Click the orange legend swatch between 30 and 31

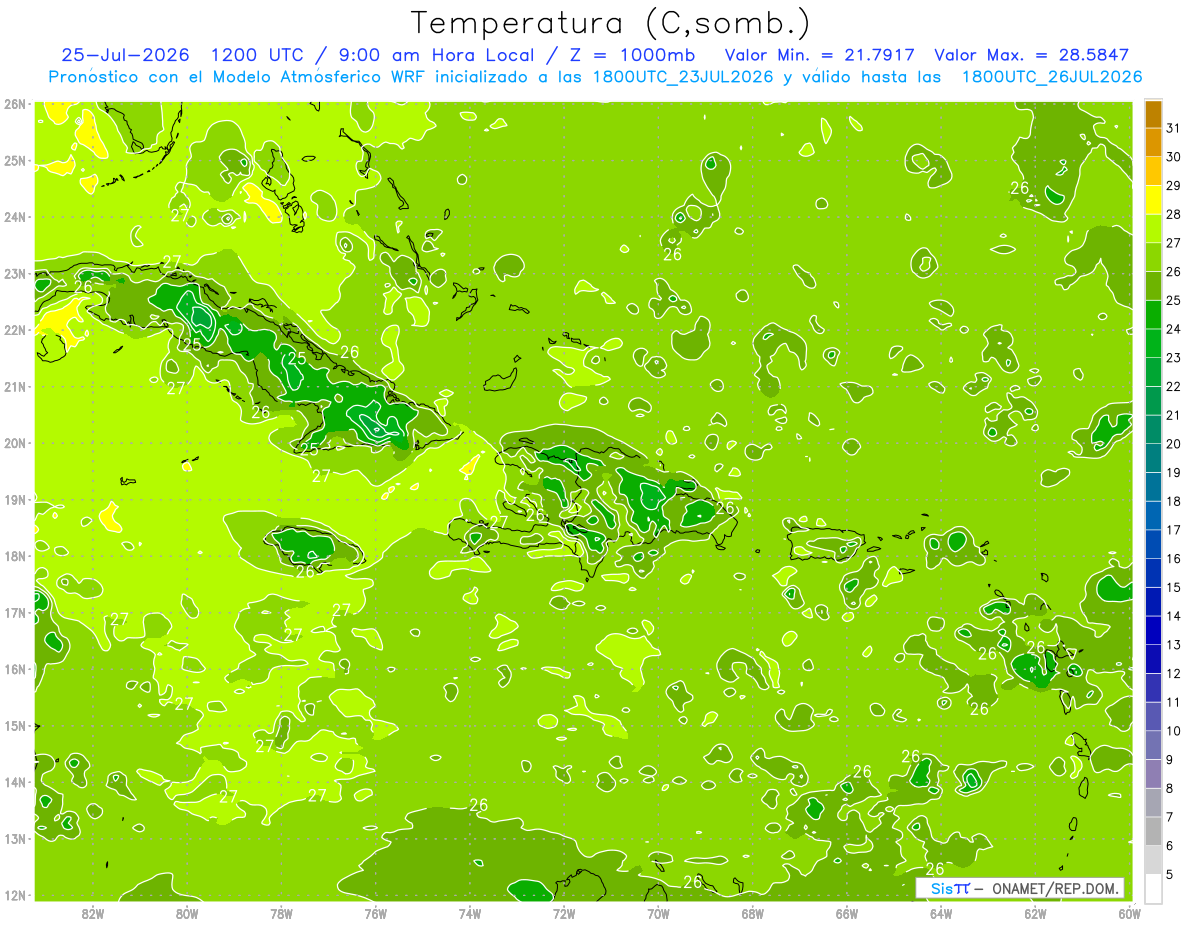(1153, 143)
